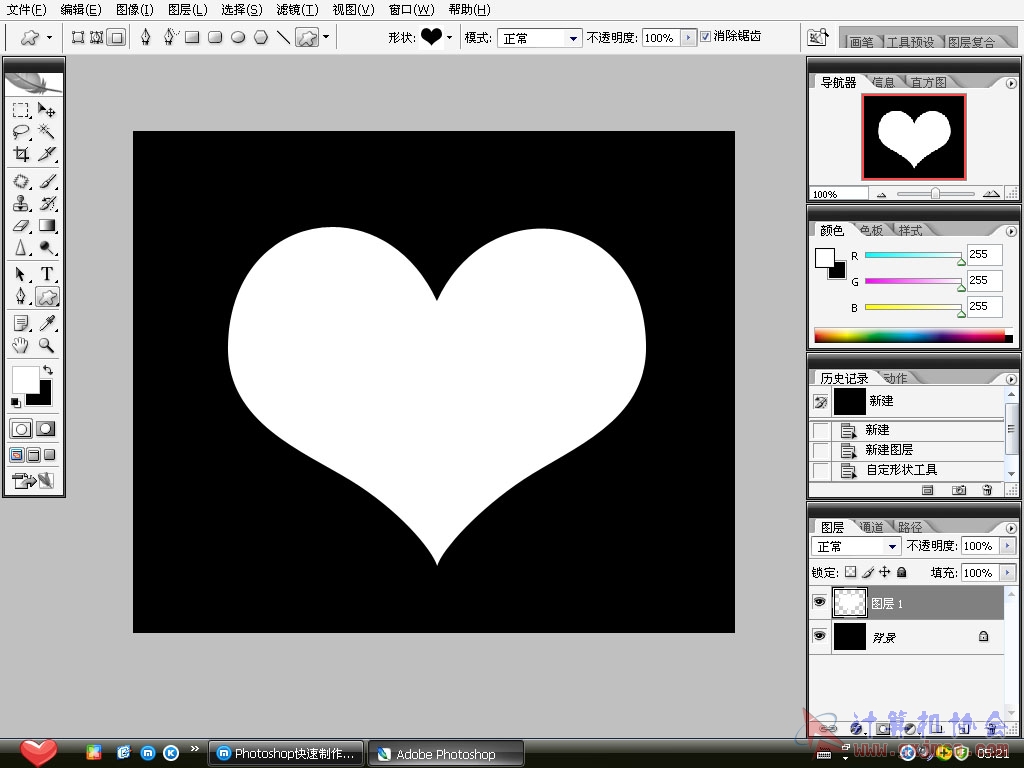
Task: Select 自定形状工具 history state
Action: (906, 470)
